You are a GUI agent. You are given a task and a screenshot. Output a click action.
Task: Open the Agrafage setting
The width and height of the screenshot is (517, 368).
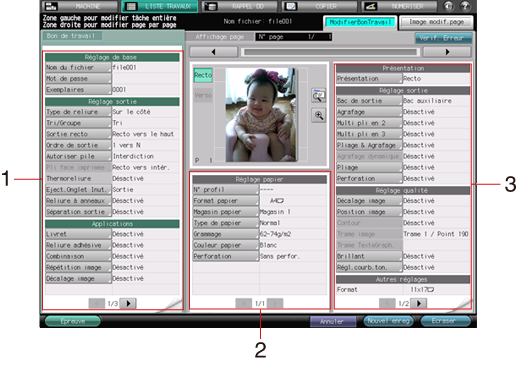click(369, 112)
